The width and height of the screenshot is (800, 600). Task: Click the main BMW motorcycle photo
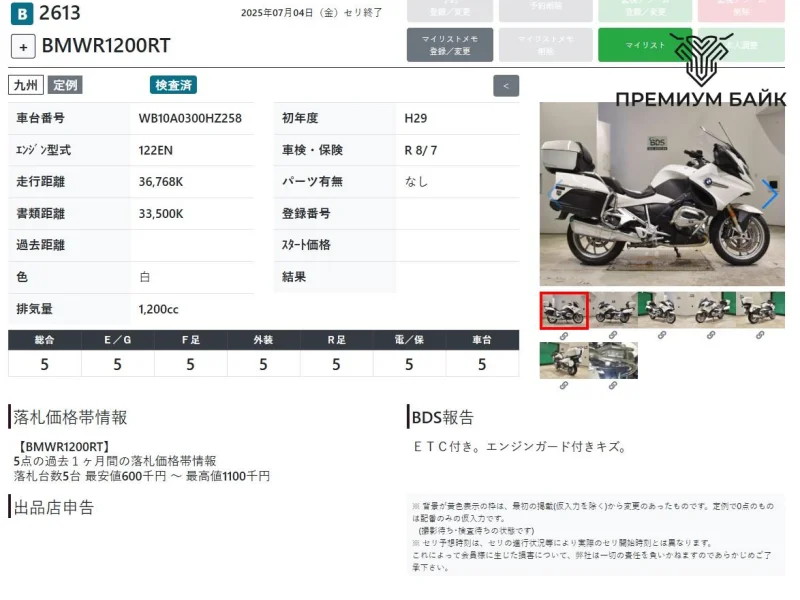pos(660,195)
